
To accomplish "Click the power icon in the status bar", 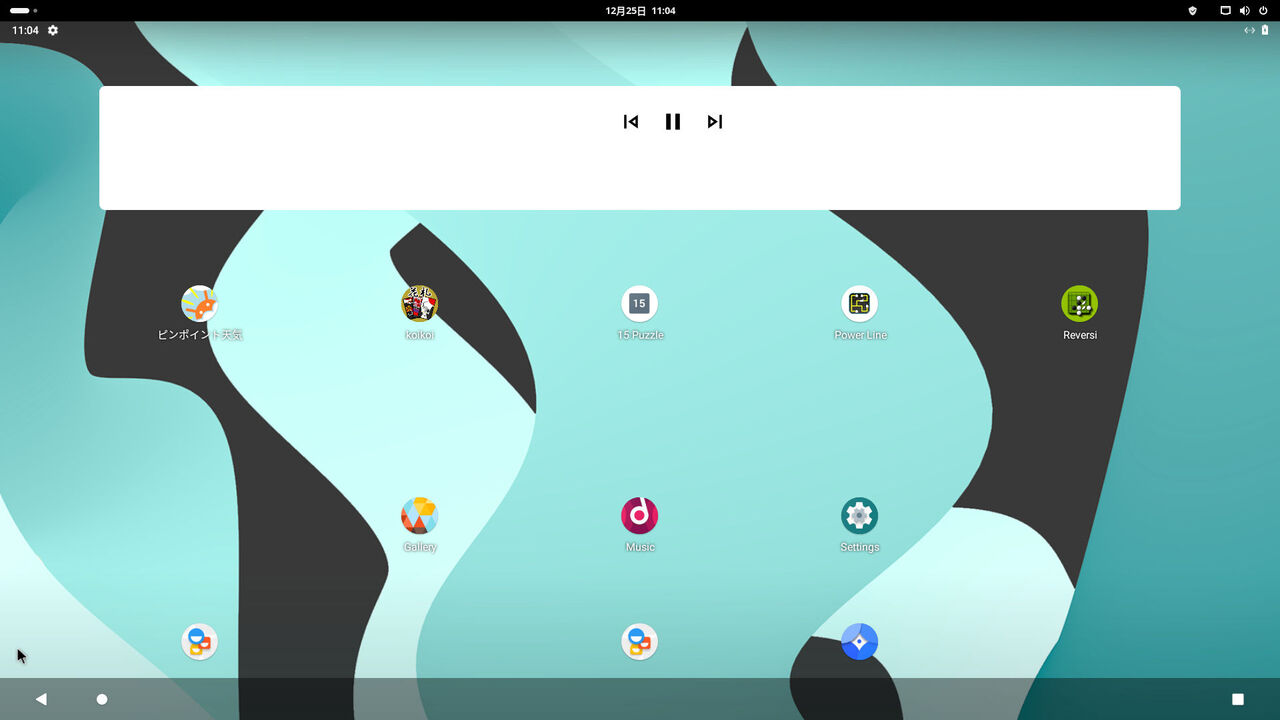I will (x=1262, y=10).
